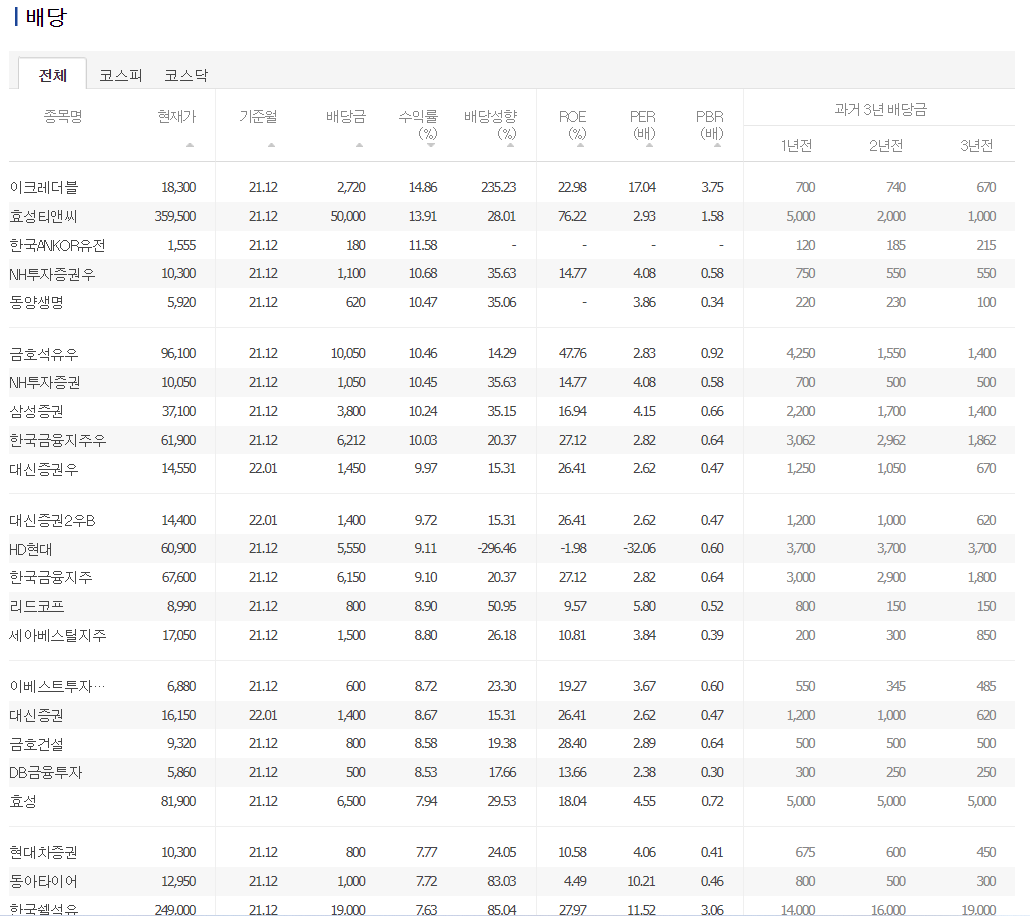Screen dimensions: 1030x916
Task: Open stock 대신증권우
Action: pyautogui.click(x=44, y=469)
